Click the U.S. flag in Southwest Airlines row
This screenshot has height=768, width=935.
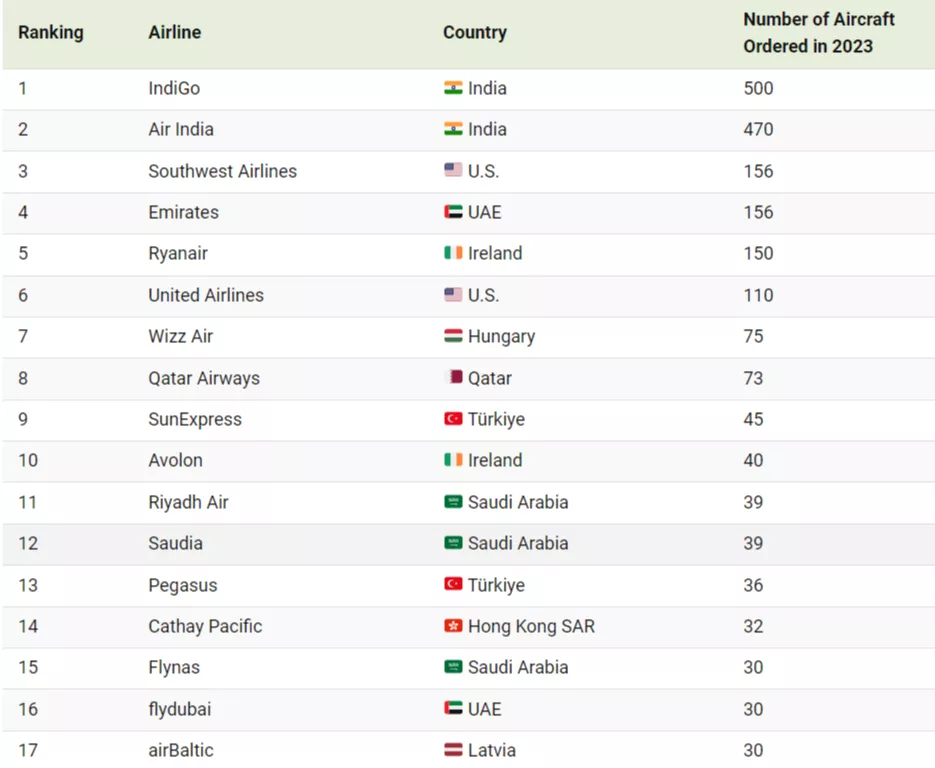click(453, 171)
